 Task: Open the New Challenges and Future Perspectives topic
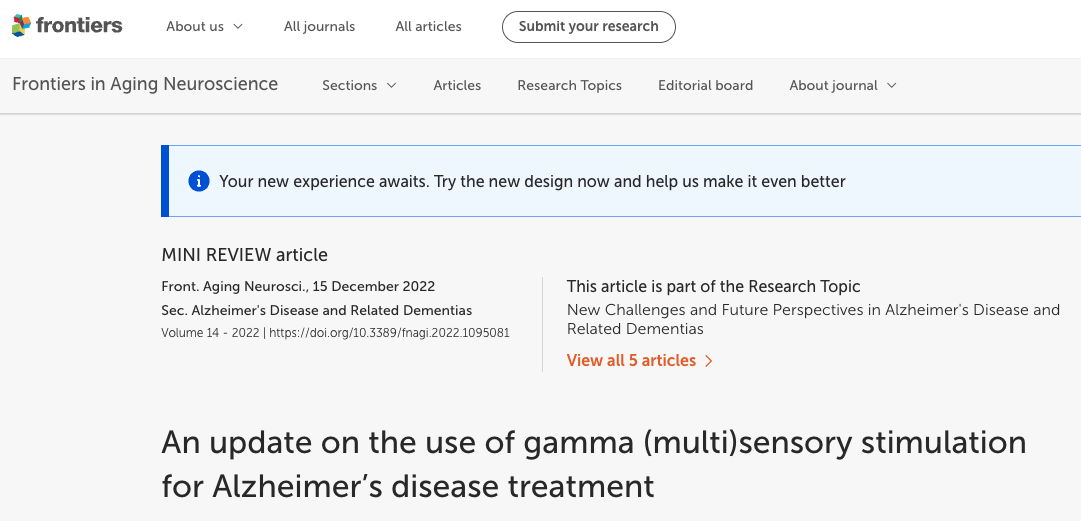coord(812,319)
